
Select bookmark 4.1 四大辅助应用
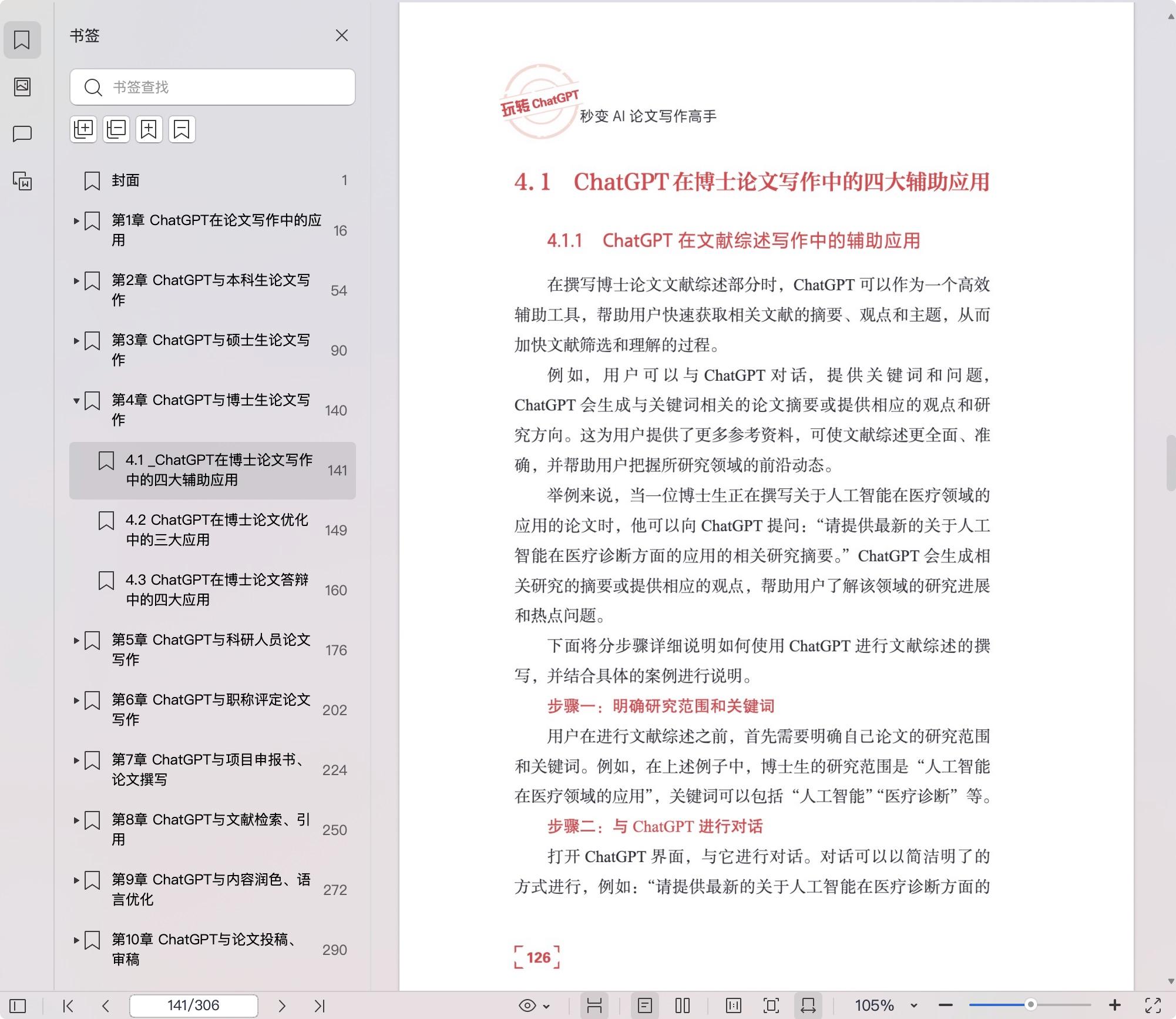213,470
